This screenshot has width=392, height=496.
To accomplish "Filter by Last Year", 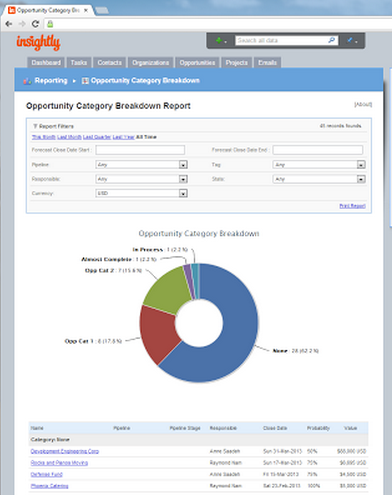I will pos(124,137).
